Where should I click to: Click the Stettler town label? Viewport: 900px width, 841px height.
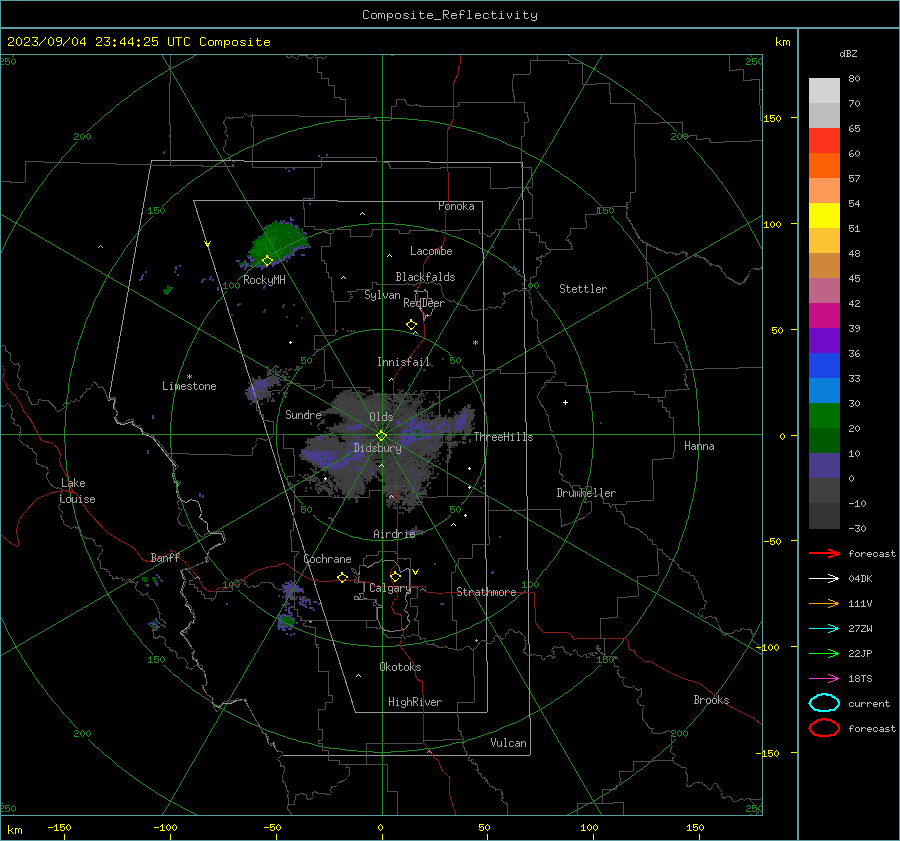tap(583, 289)
